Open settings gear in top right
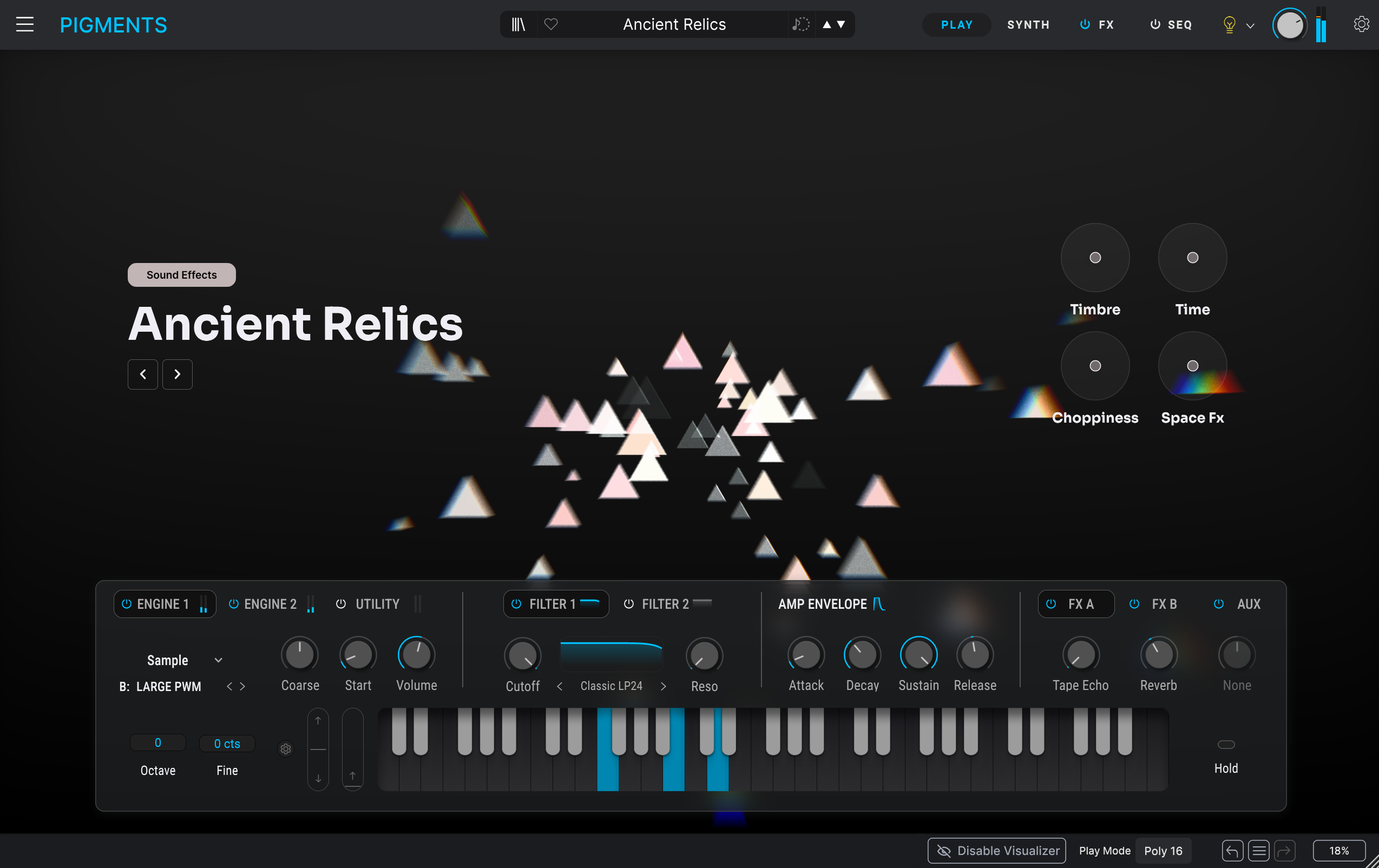The image size is (1379, 868). pyautogui.click(x=1361, y=24)
